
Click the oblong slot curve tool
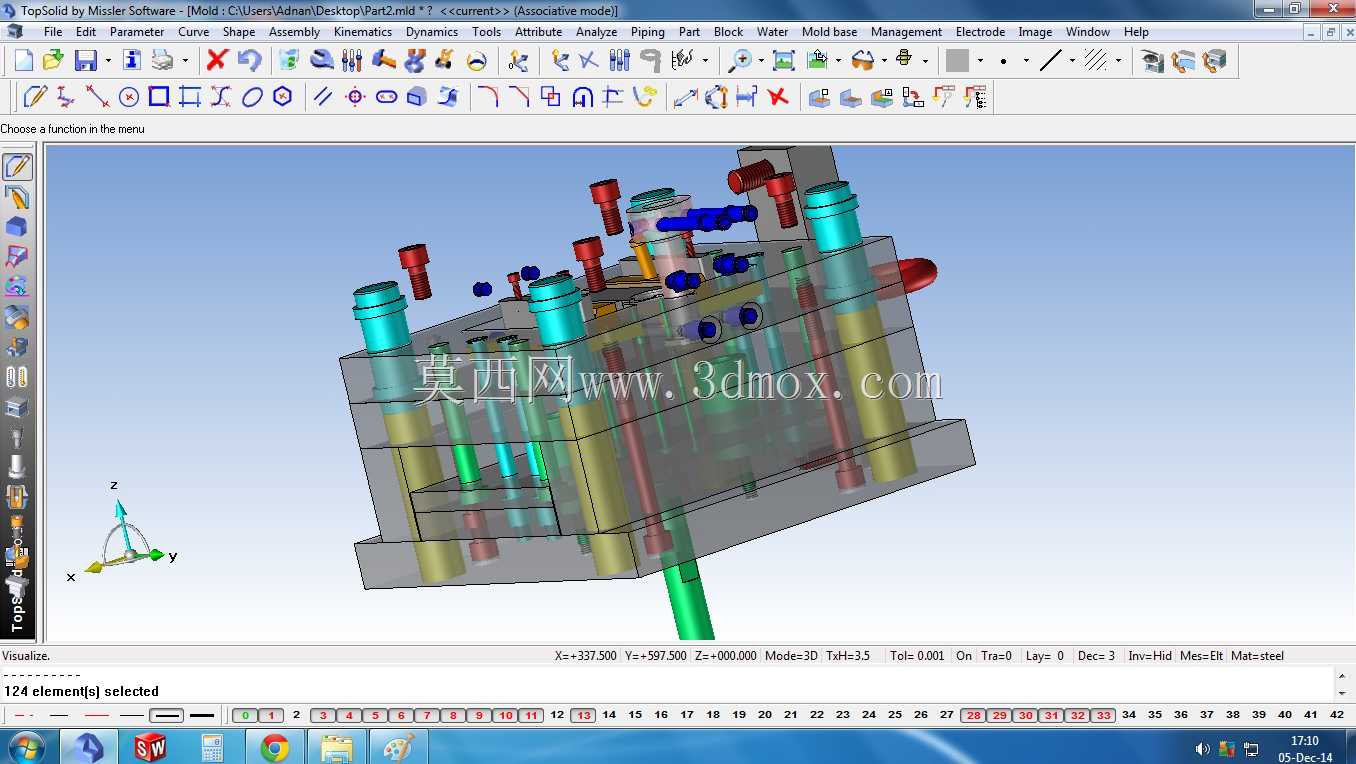pos(386,97)
